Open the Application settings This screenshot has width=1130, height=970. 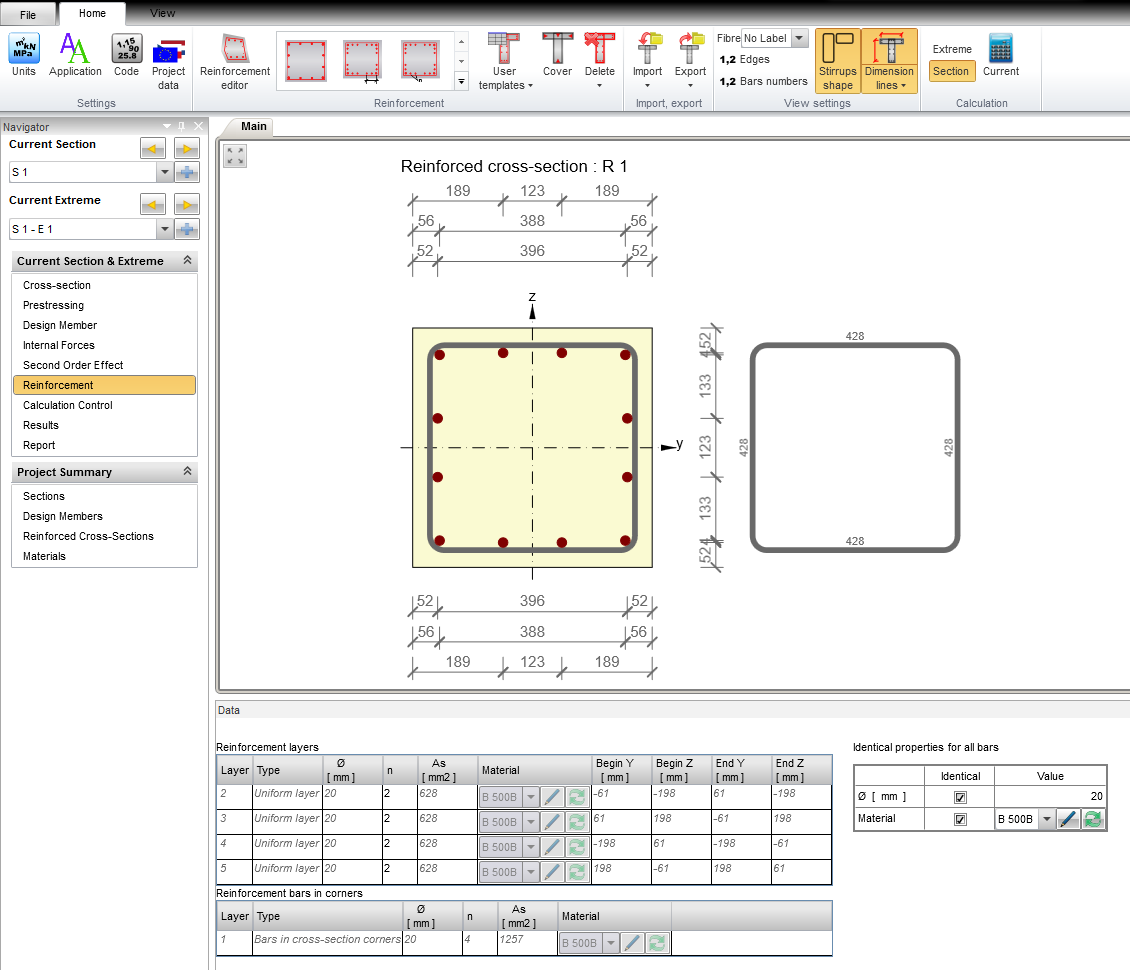click(x=75, y=55)
